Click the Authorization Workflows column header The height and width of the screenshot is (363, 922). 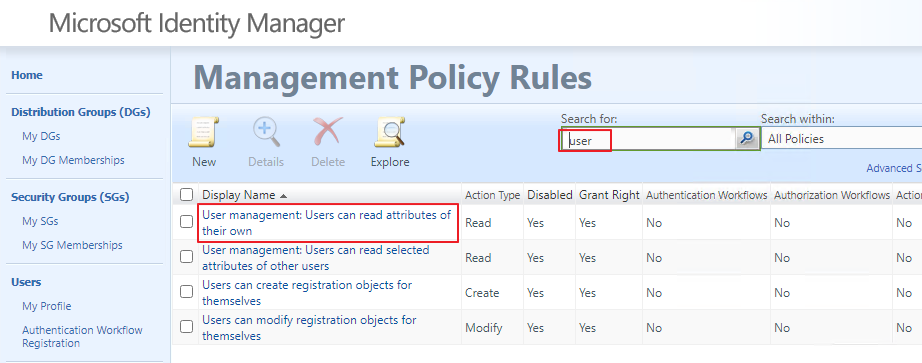[831, 195]
